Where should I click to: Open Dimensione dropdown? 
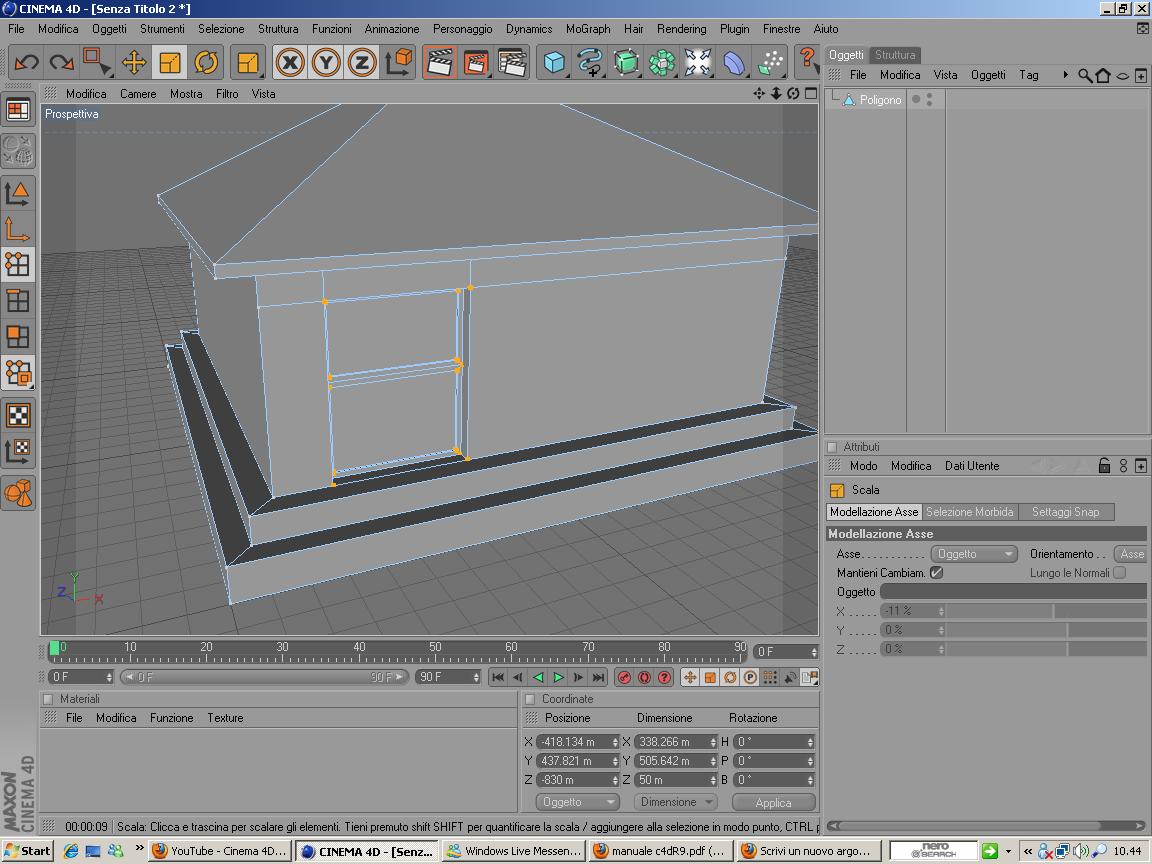point(675,802)
